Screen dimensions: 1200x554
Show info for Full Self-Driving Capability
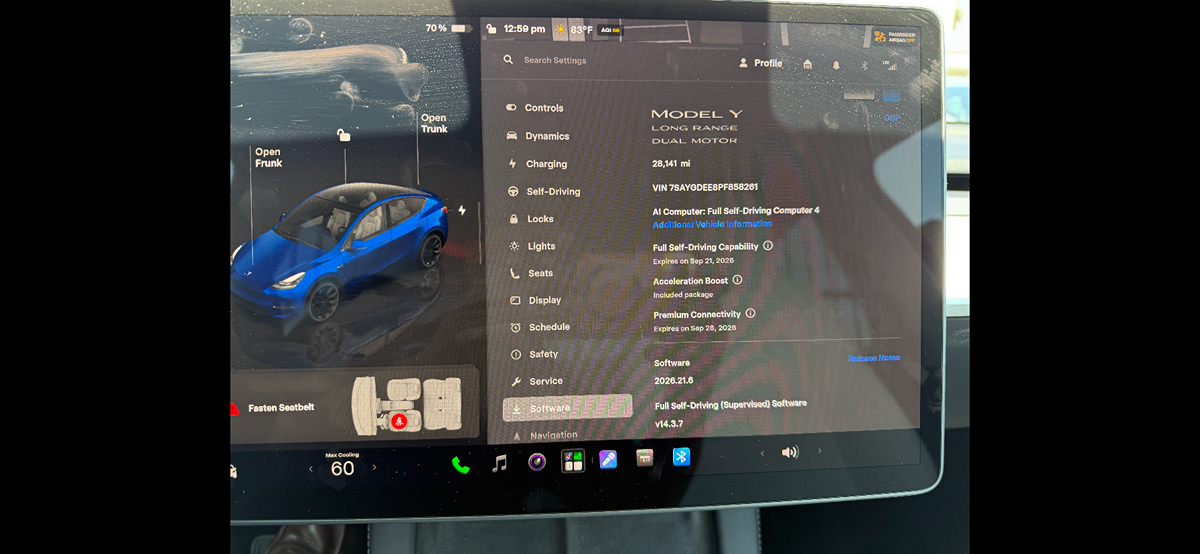click(x=768, y=245)
